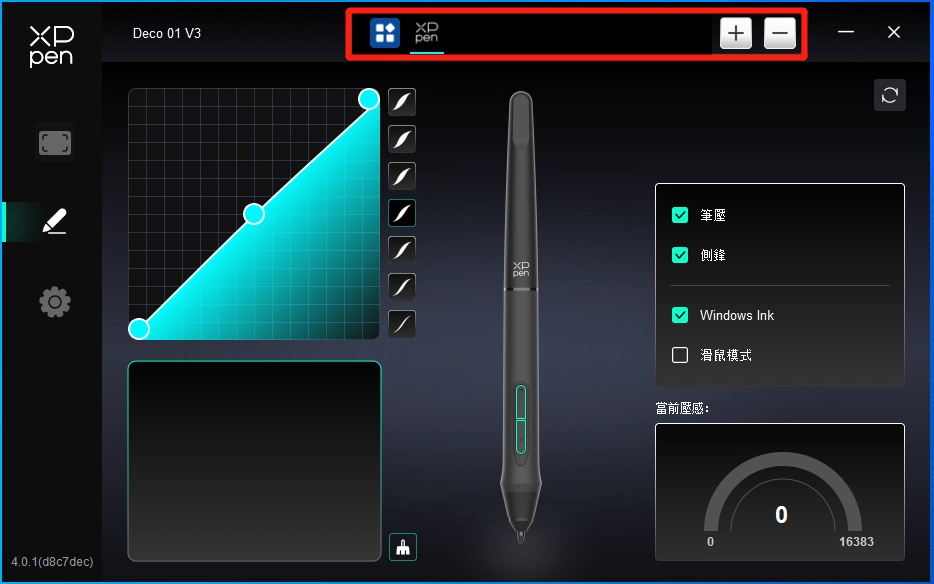Click the upper side button on pen

521,402
